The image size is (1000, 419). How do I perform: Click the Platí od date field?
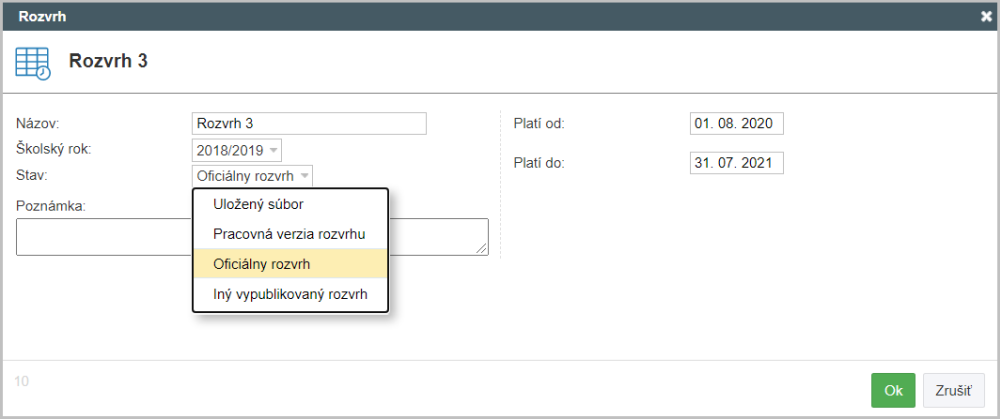click(x=736, y=124)
